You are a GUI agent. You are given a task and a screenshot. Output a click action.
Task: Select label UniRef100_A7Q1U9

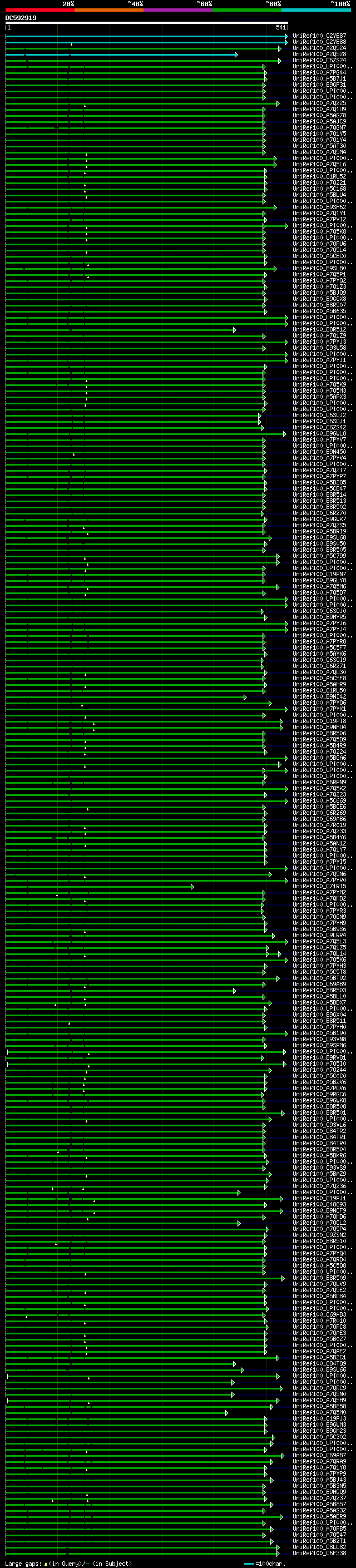click(x=319, y=110)
